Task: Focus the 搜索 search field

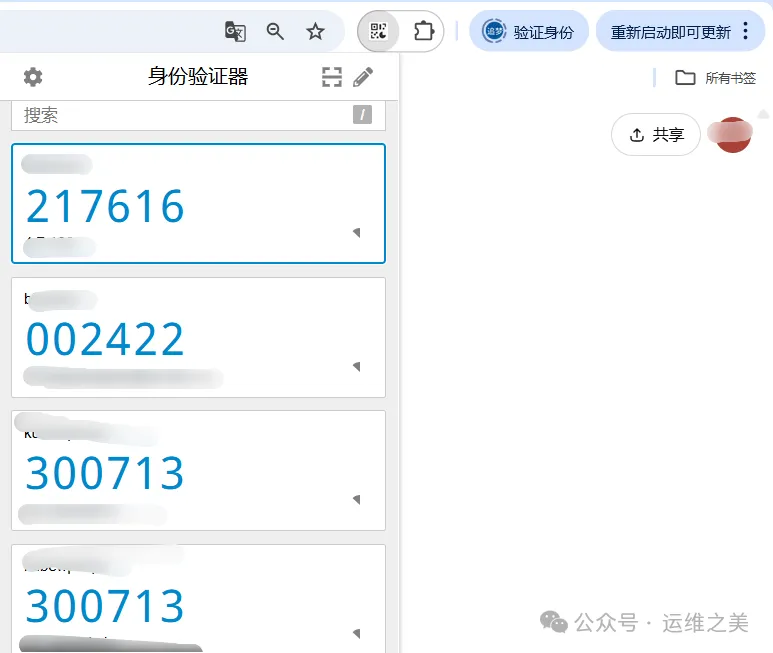Action: pos(180,115)
